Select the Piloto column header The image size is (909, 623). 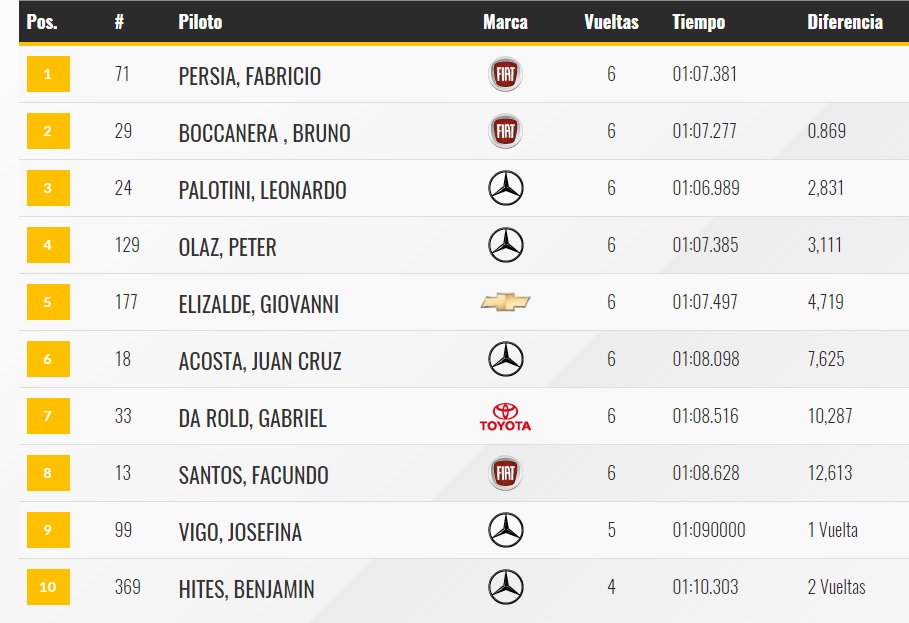click(200, 22)
